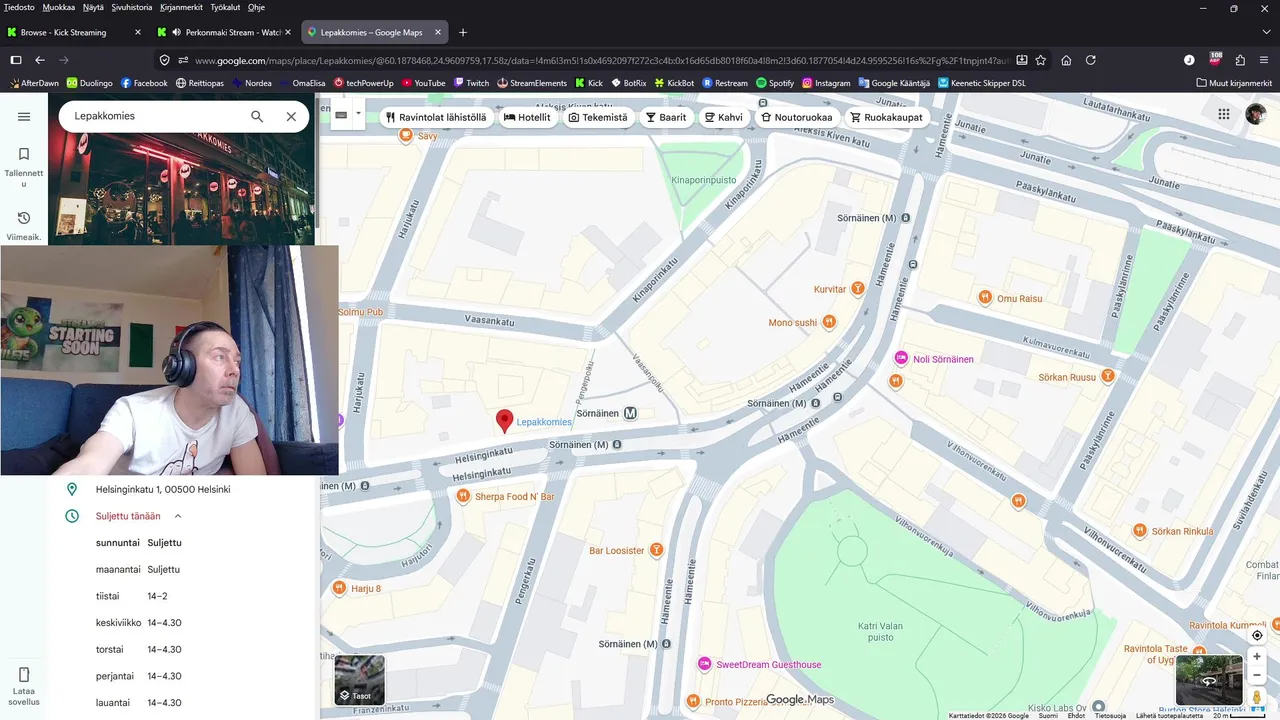1280x720 pixels.
Task: List all tabs dropdown arrow
Action: pyautogui.click(x=1266, y=32)
